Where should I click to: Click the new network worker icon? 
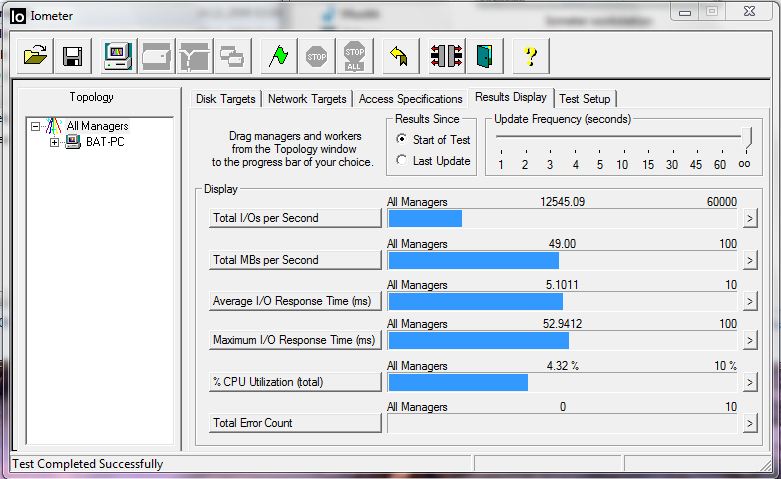[x=195, y=56]
